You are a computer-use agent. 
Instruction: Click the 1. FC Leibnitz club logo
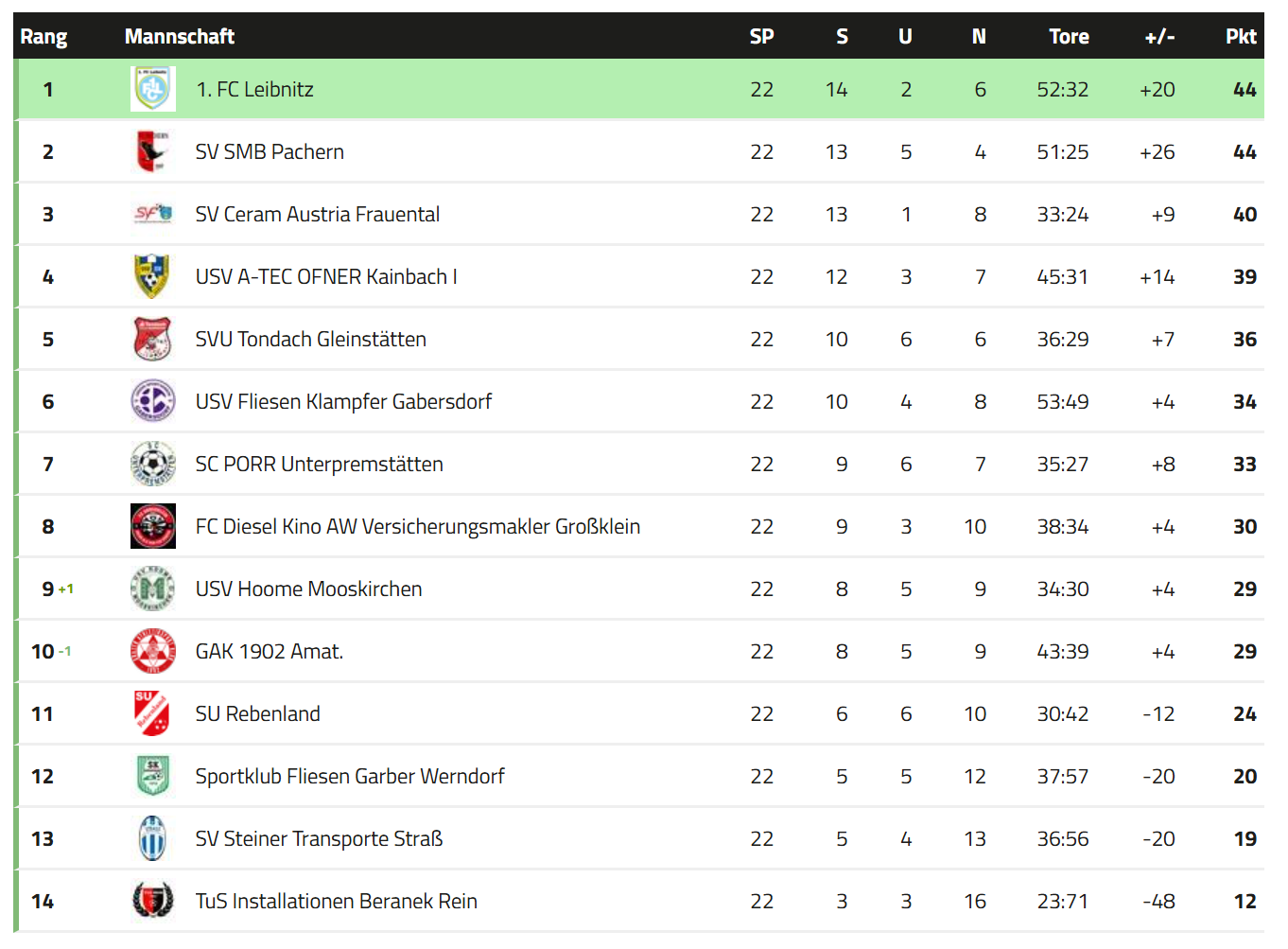point(153,89)
